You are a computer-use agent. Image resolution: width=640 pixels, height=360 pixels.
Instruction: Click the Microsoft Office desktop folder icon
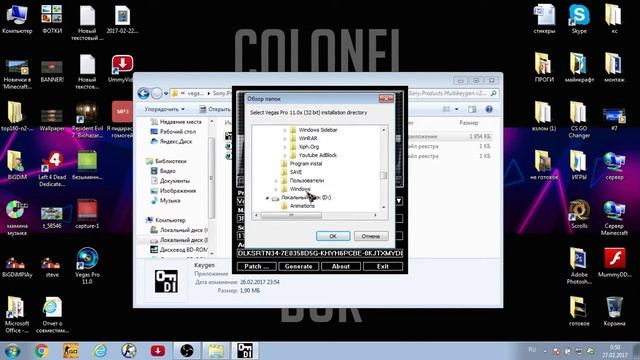[17, 314]
